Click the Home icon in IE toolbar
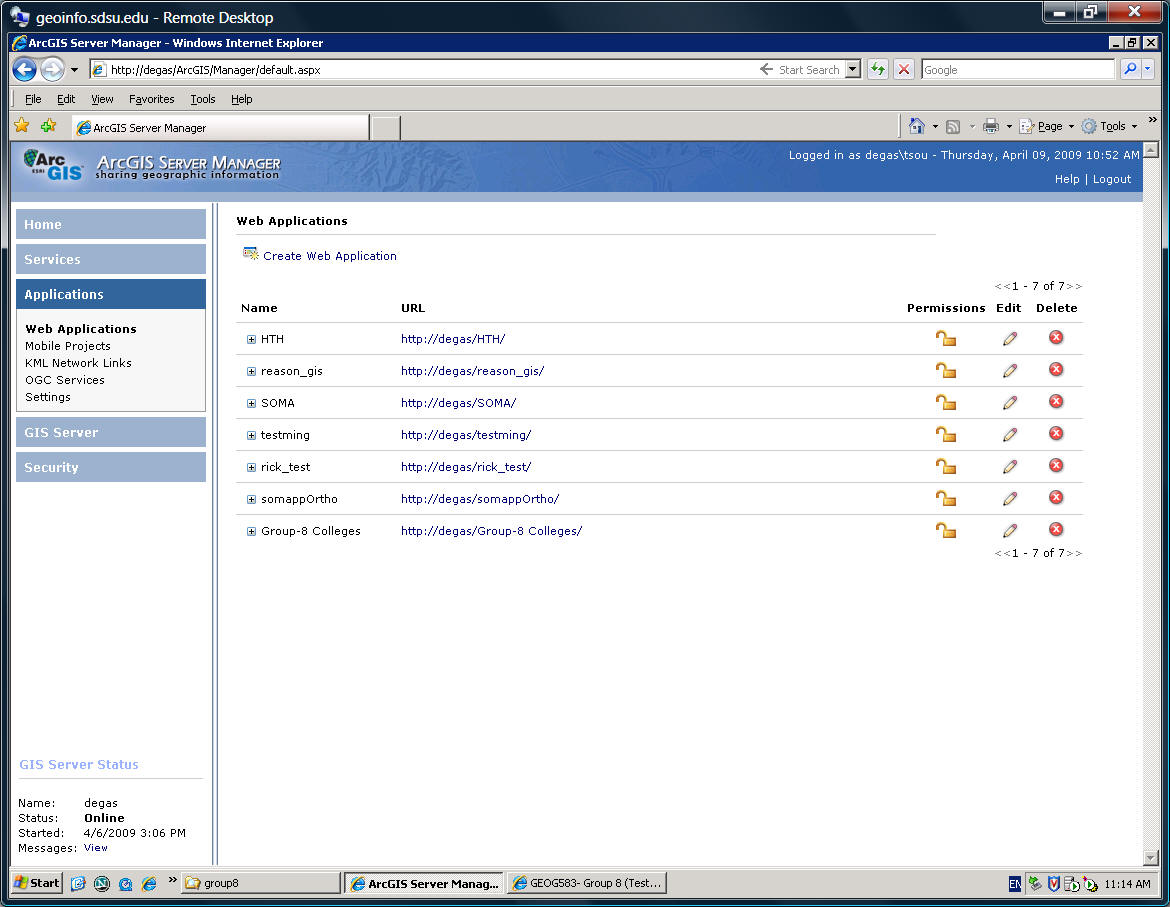1170x907 pixels. tap(916, 126)
